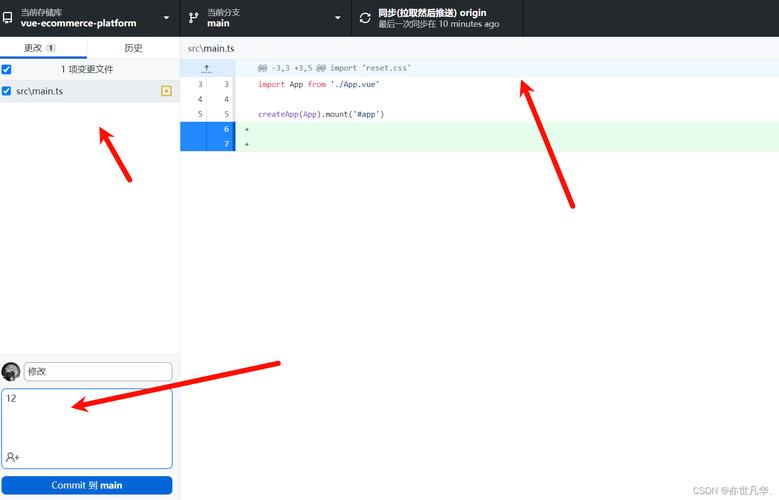Click the import App from './App.vue' line
Viewport: 779px width, 500px height.
click(x=318, y=84)
